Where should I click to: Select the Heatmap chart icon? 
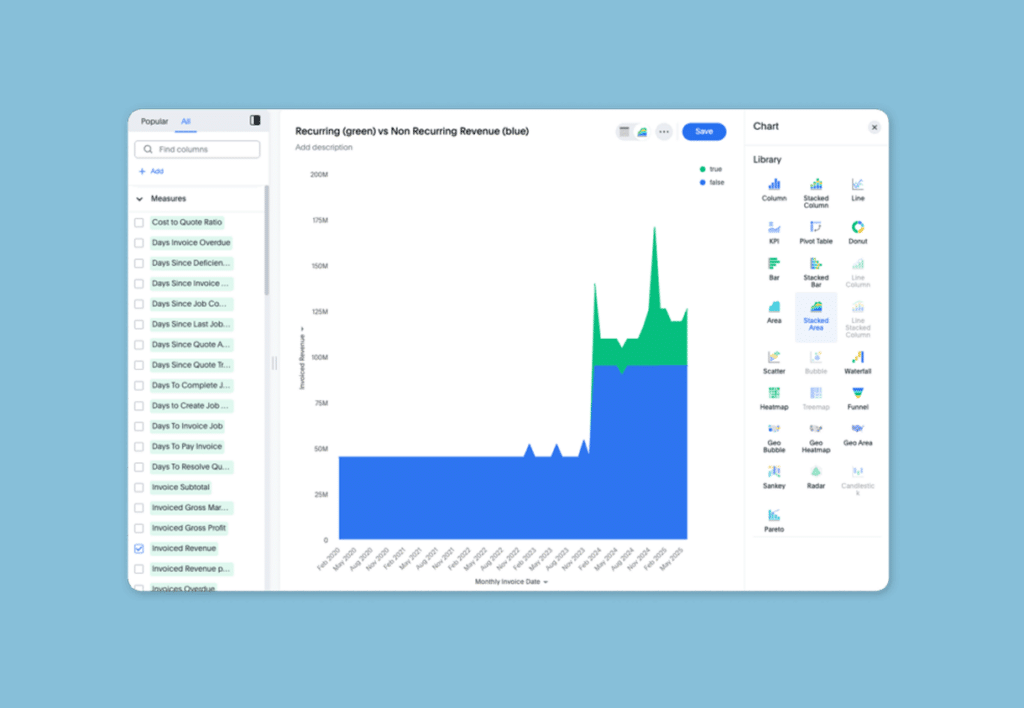(x=774, y=394)
